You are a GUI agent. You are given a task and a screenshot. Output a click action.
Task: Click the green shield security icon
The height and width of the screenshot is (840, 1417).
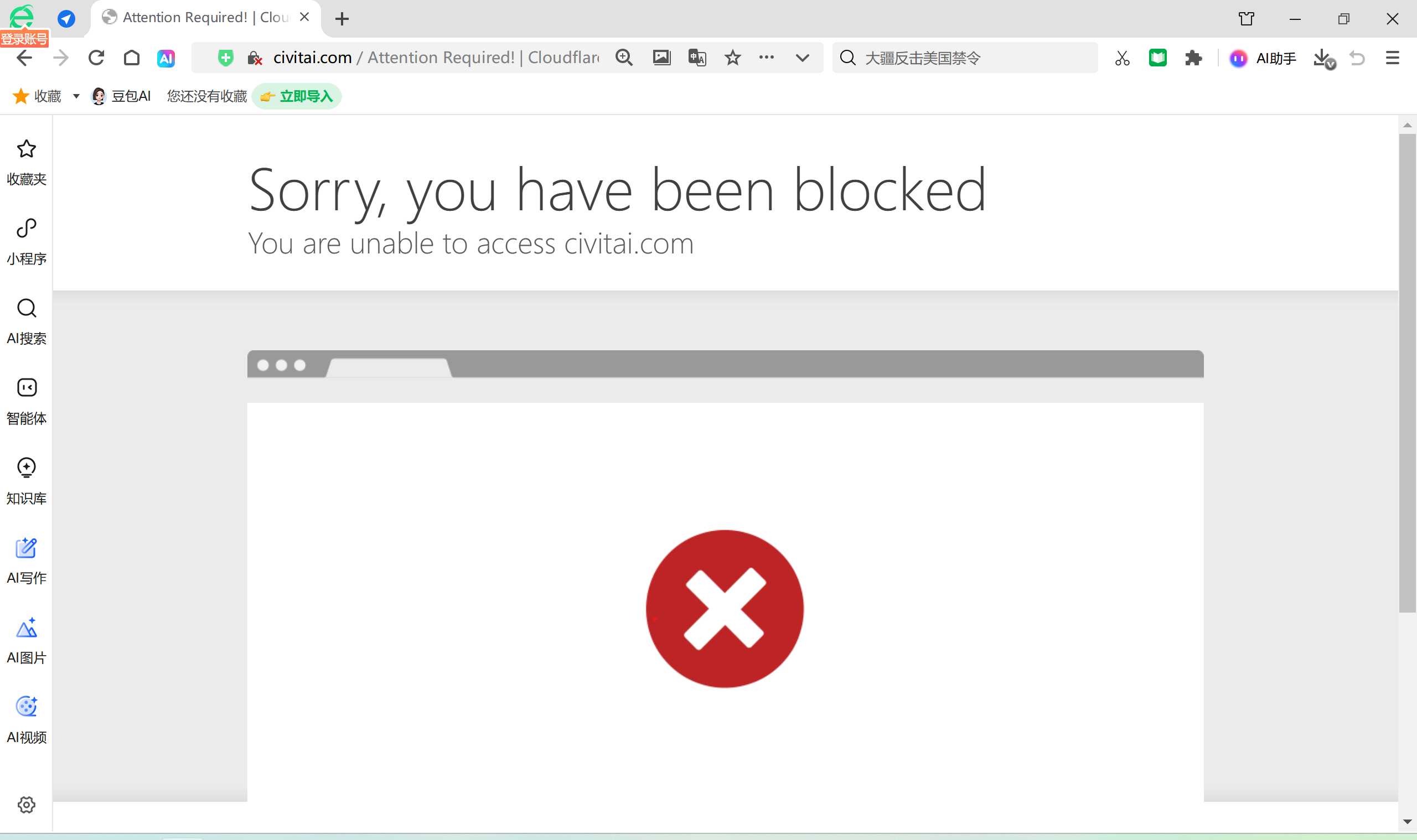tap(225, 58)
